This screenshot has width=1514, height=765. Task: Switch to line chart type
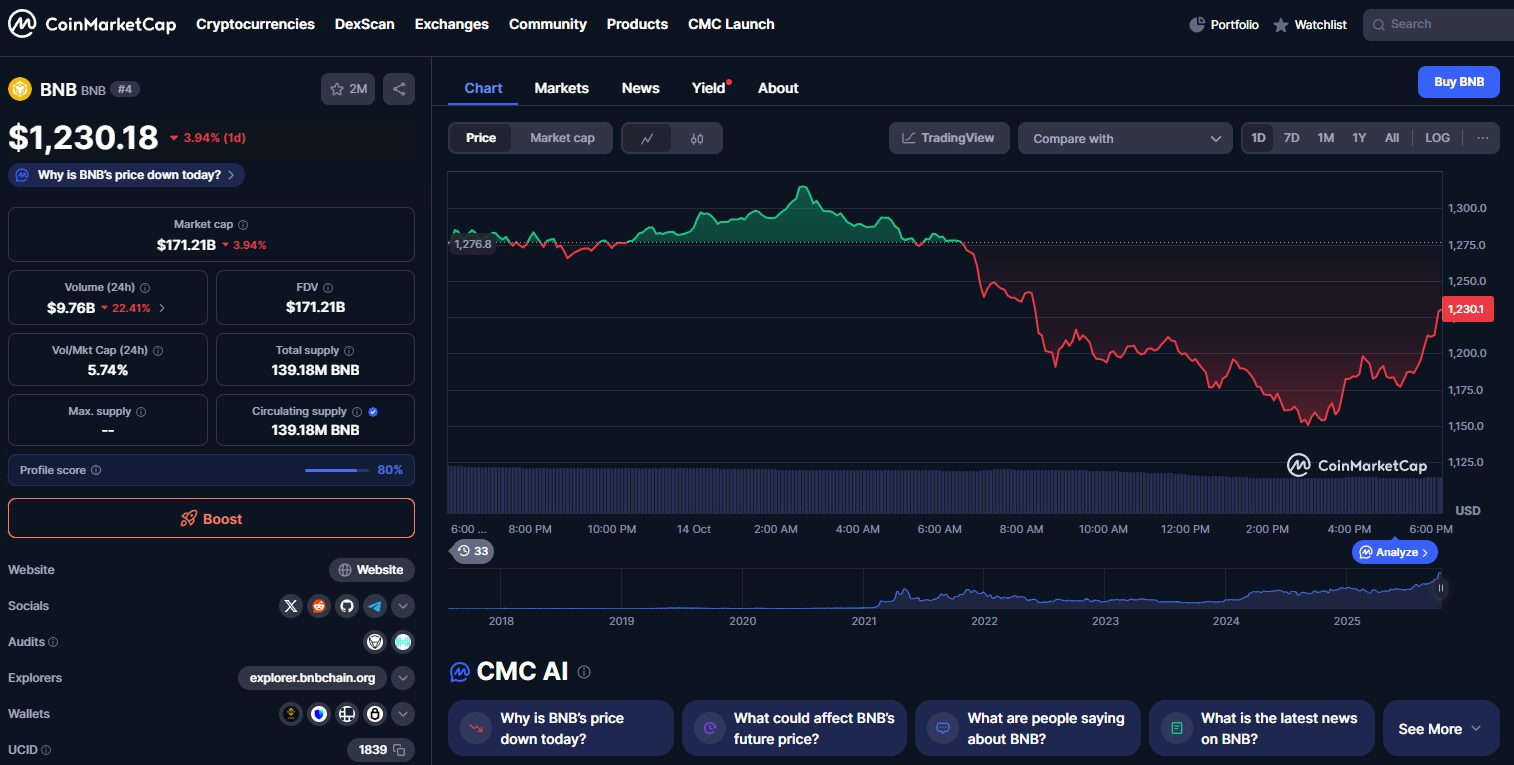pyautogui.click(x=648, y=139)
